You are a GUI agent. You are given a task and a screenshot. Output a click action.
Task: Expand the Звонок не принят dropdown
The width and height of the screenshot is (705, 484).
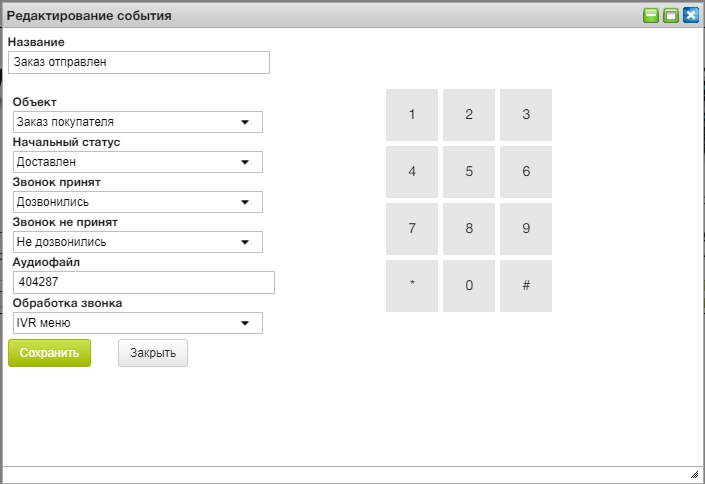[137, 242]
